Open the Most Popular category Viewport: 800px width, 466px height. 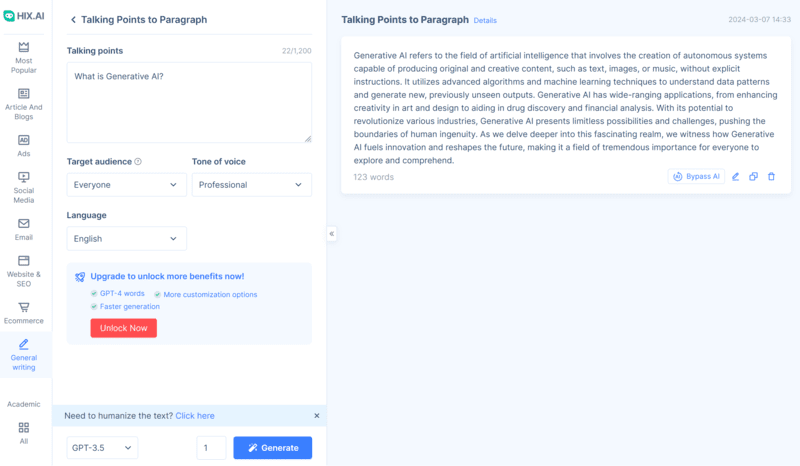tap(24, 58)
